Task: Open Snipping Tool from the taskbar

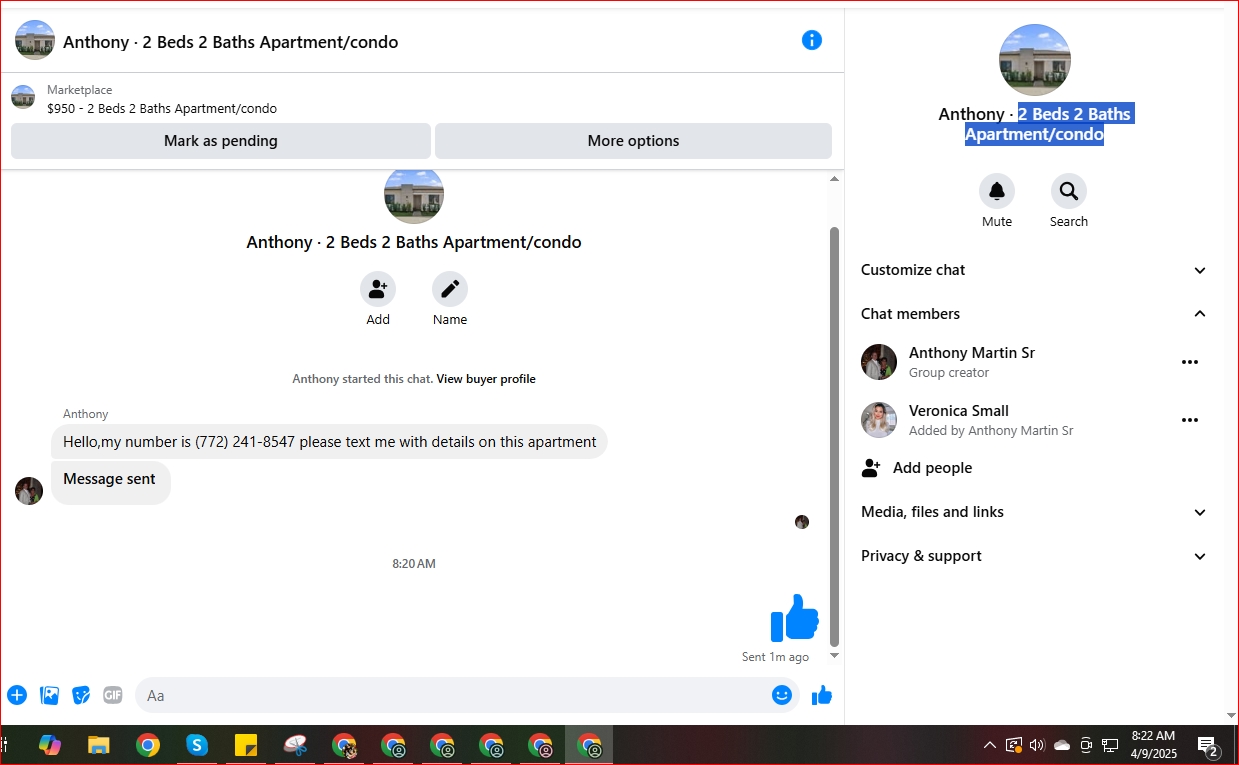Action: (x=295, y=745)
